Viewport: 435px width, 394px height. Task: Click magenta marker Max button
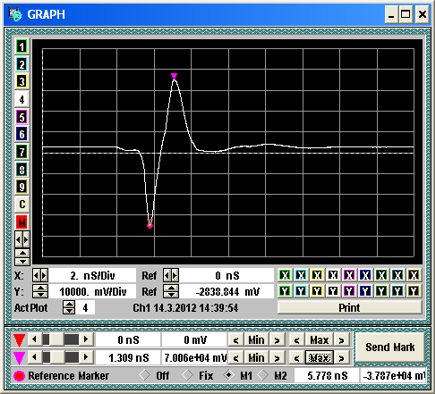point(319,358)
